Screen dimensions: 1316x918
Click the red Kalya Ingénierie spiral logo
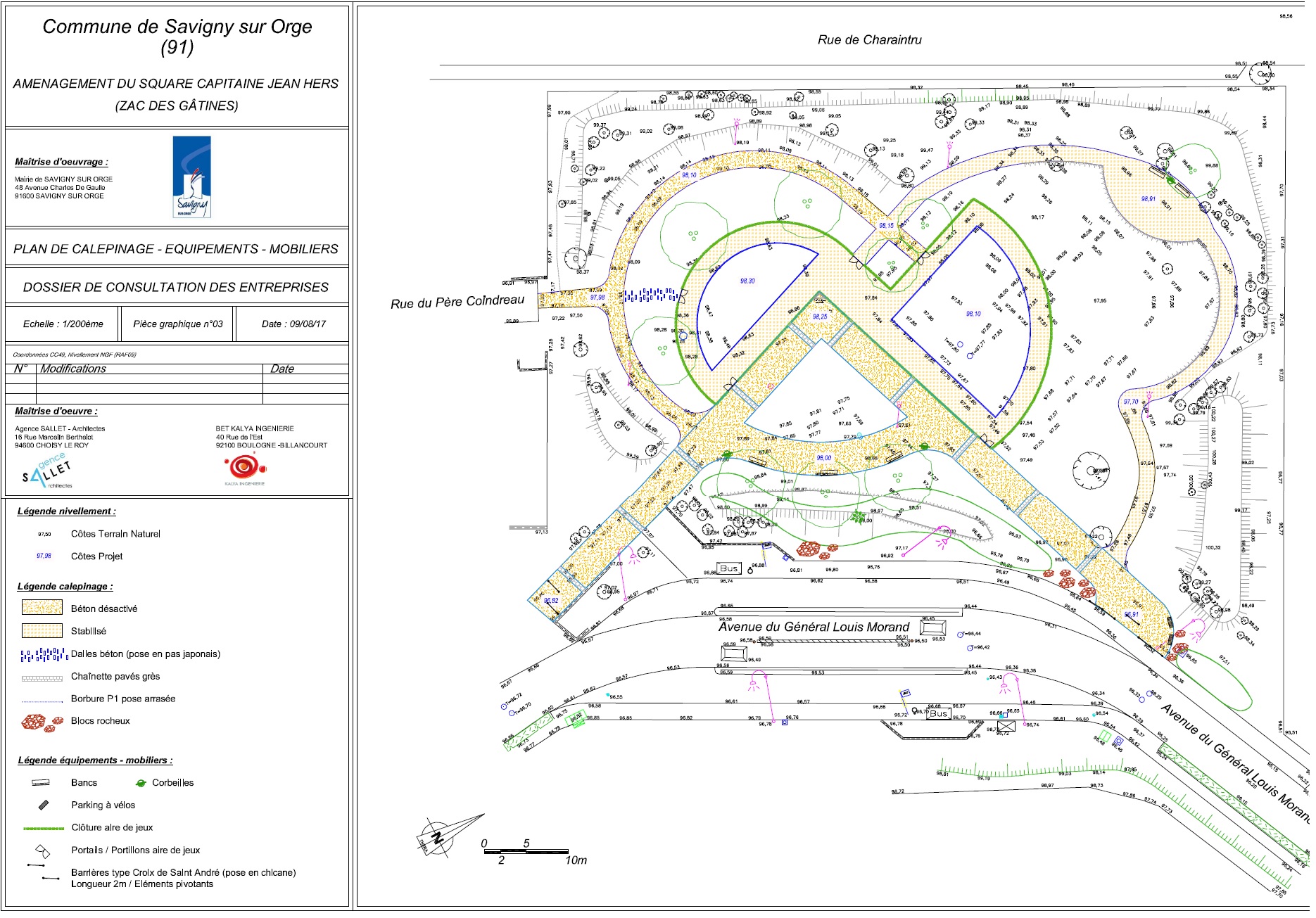tap(244, 467)
